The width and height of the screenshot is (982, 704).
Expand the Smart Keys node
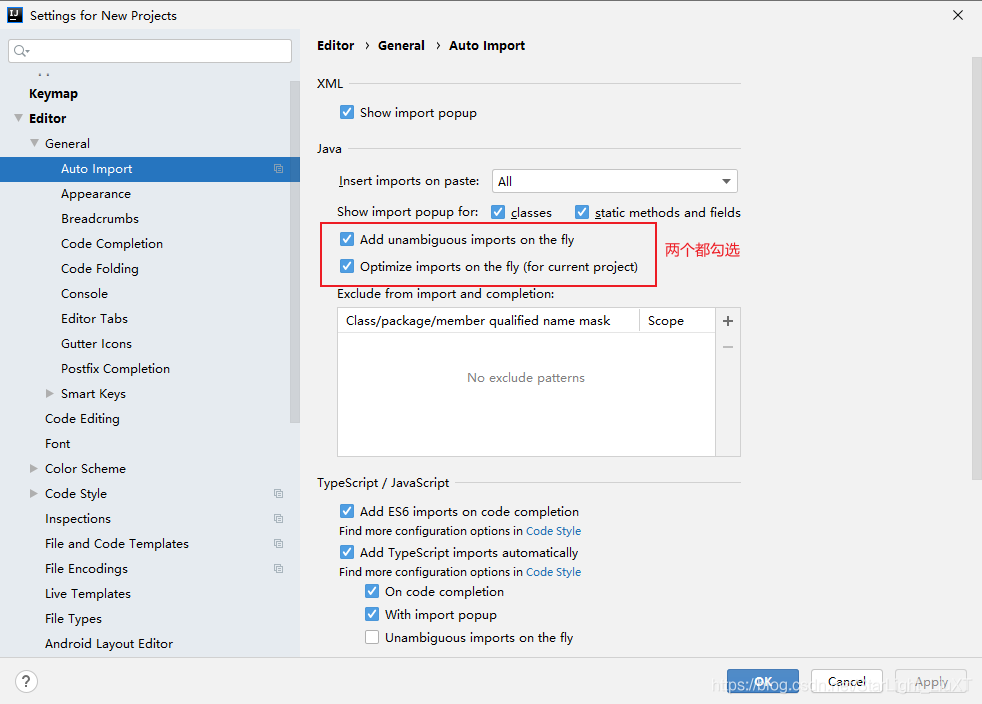pyautogui.click(x=49, y=393)
